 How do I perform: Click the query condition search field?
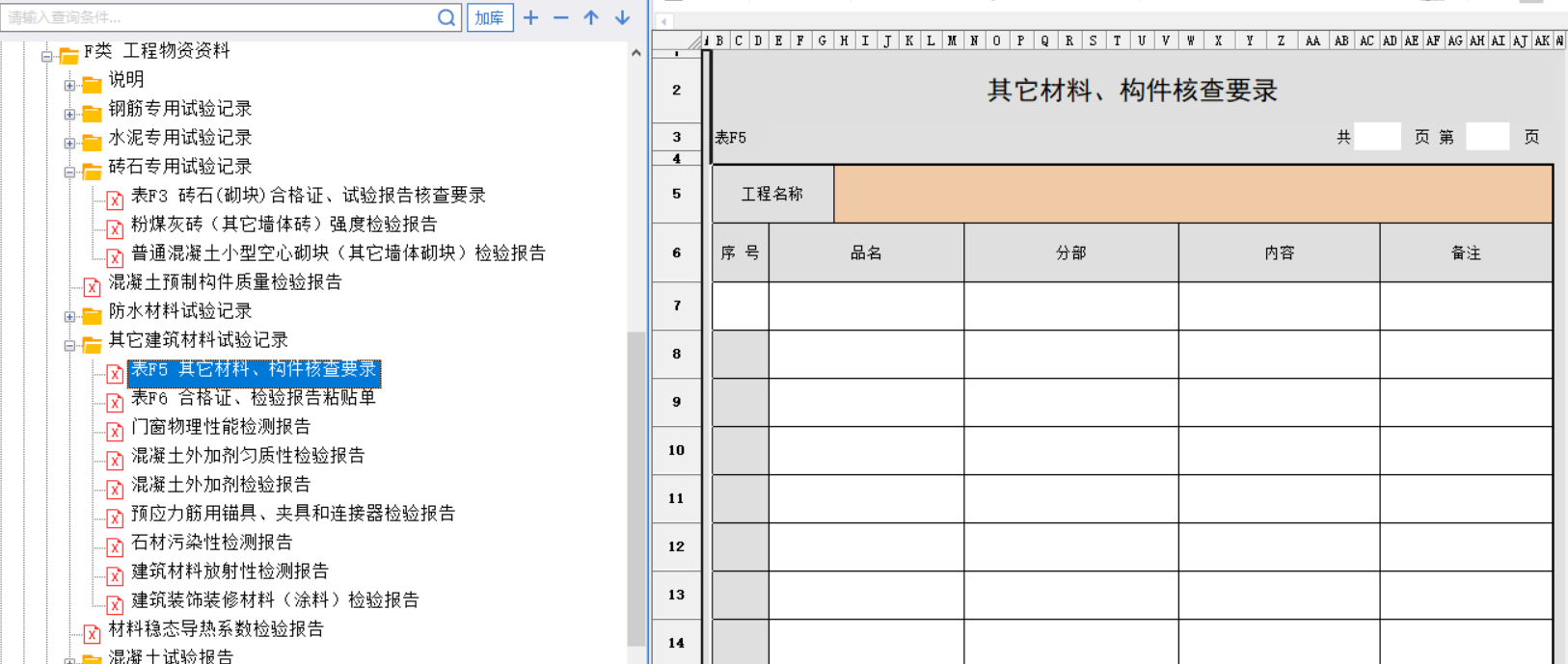pos(220,17)
